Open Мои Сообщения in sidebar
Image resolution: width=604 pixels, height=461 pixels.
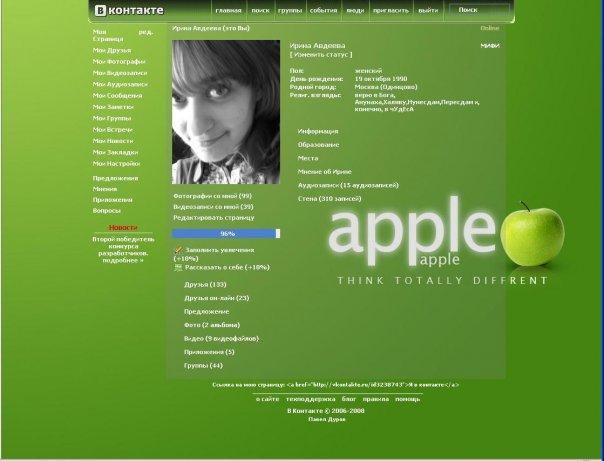coord(117,96)
